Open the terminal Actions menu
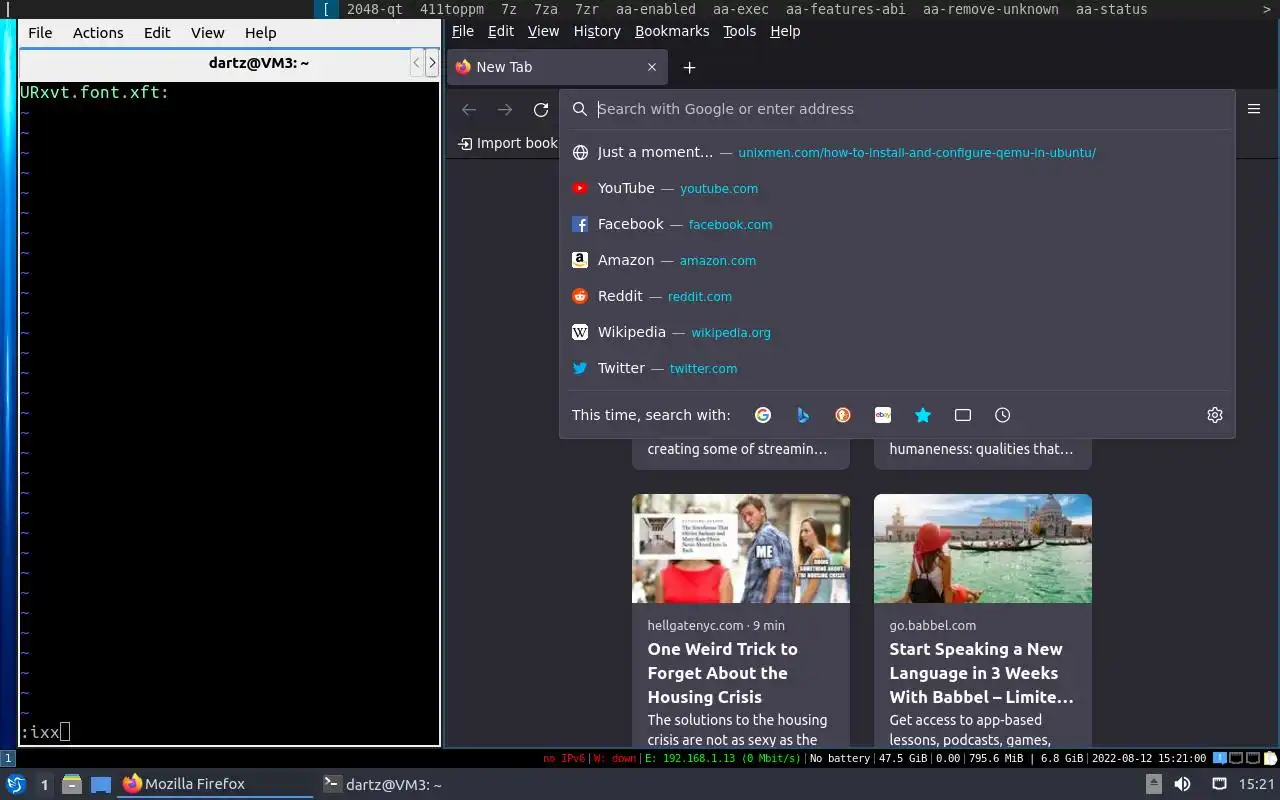Screen dimensions: 1280x800 [98, 32]
